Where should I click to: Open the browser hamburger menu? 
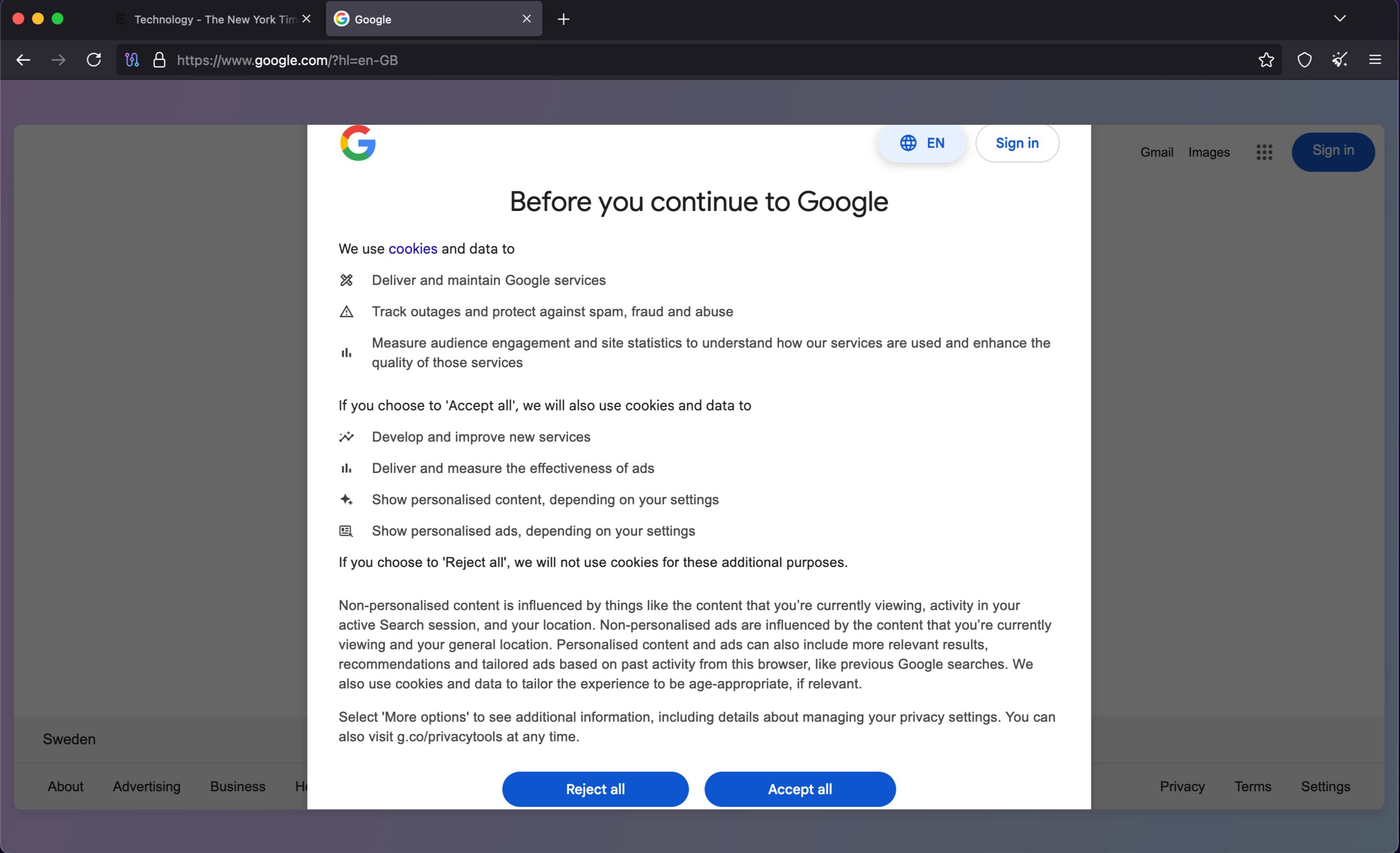click(x=1375, y=60)
